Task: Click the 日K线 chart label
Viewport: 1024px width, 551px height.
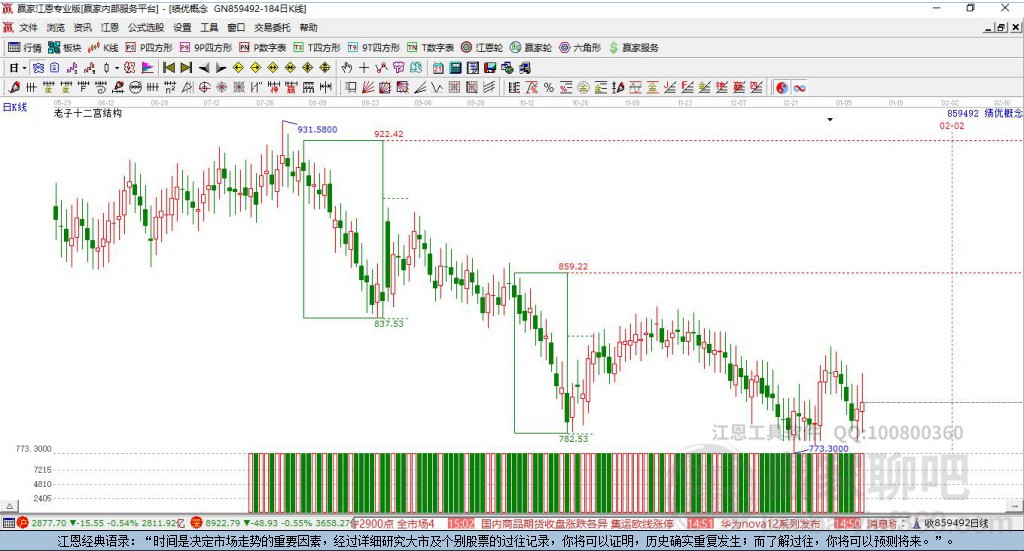Action: pyautogui.click(x=15, y=107)
